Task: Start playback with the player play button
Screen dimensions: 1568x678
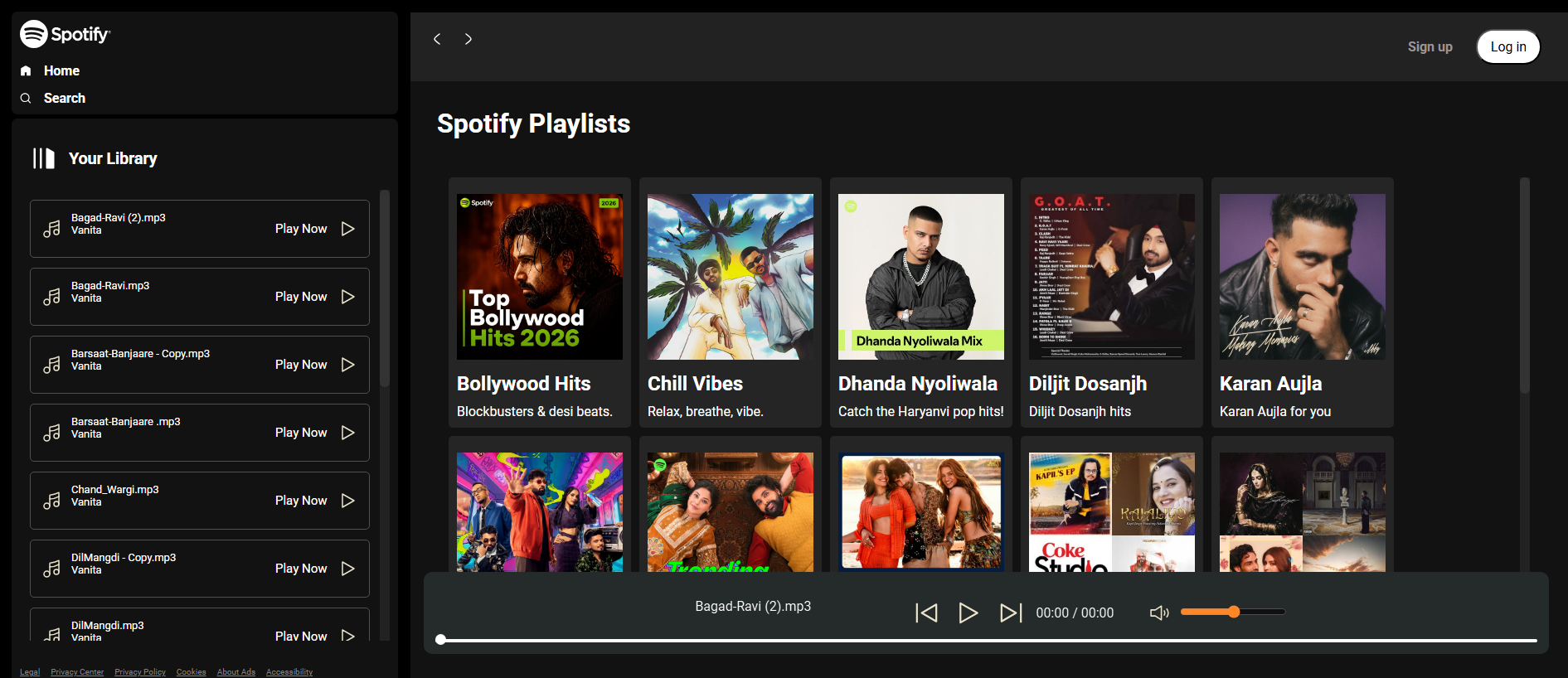Action: point(968,613)
